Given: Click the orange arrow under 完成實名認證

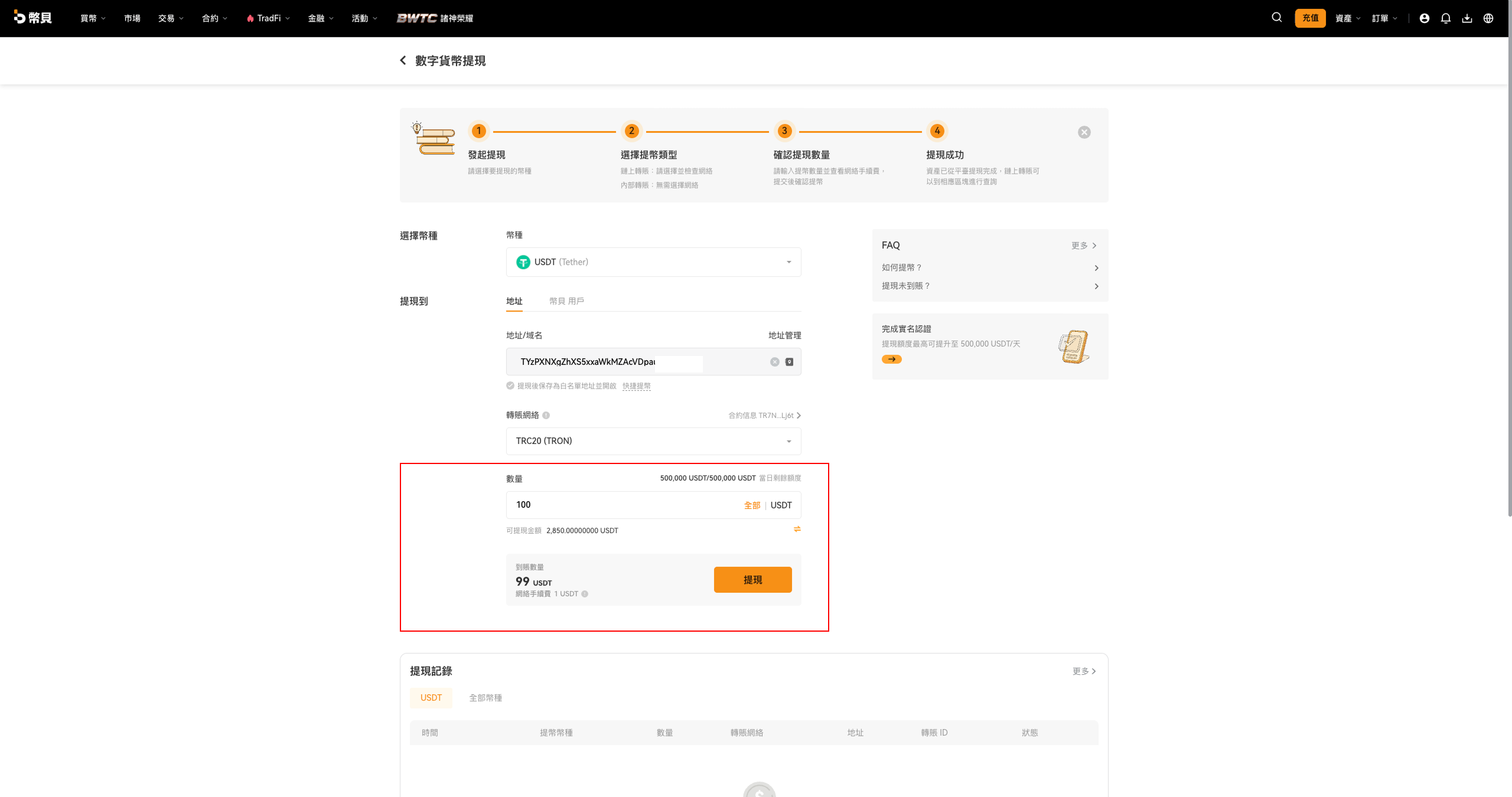Looking at the screenshot, I should [x=891, y=359].
